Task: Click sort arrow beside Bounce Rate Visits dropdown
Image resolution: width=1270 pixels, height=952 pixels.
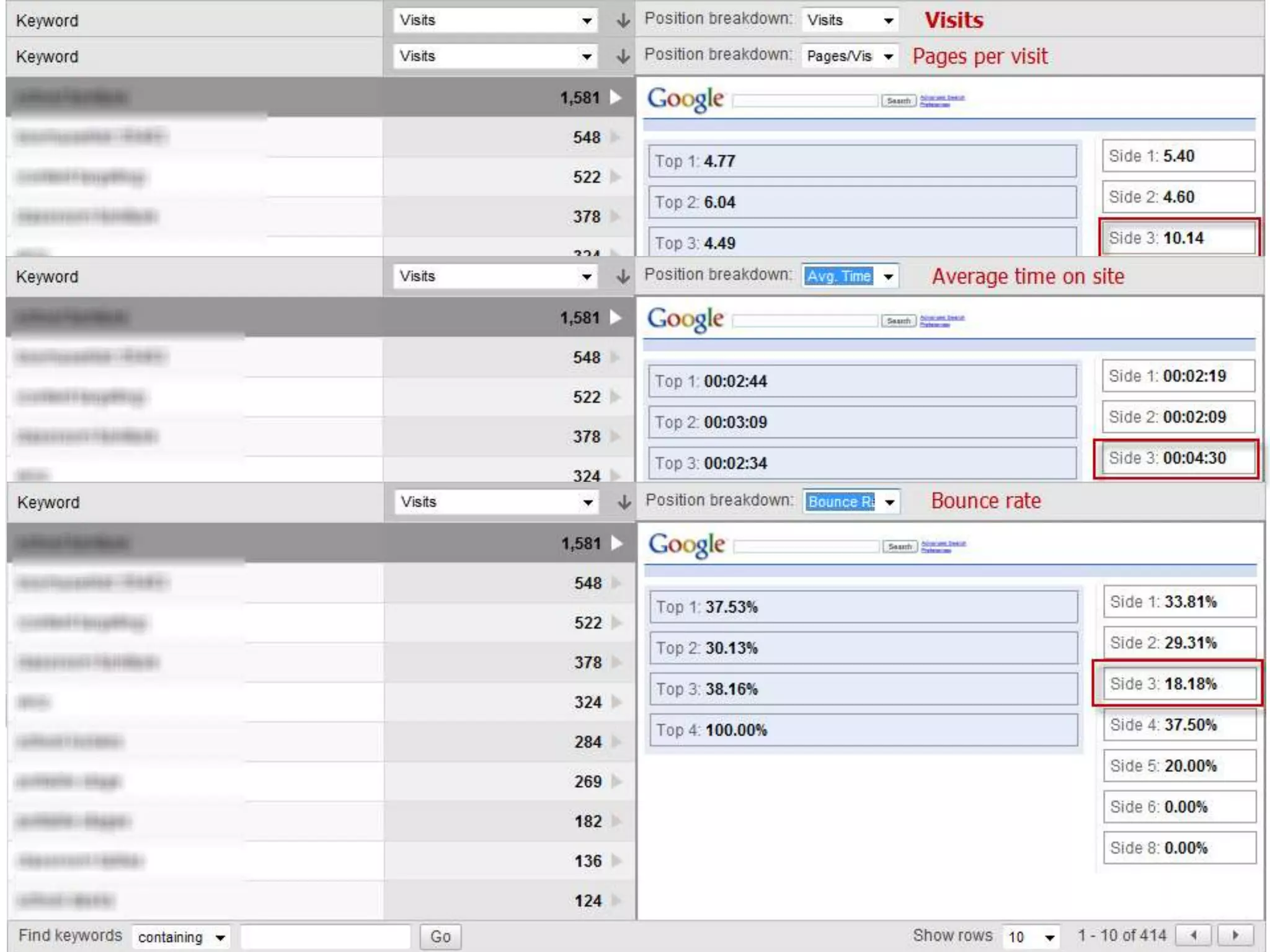Action: point(624,502)
